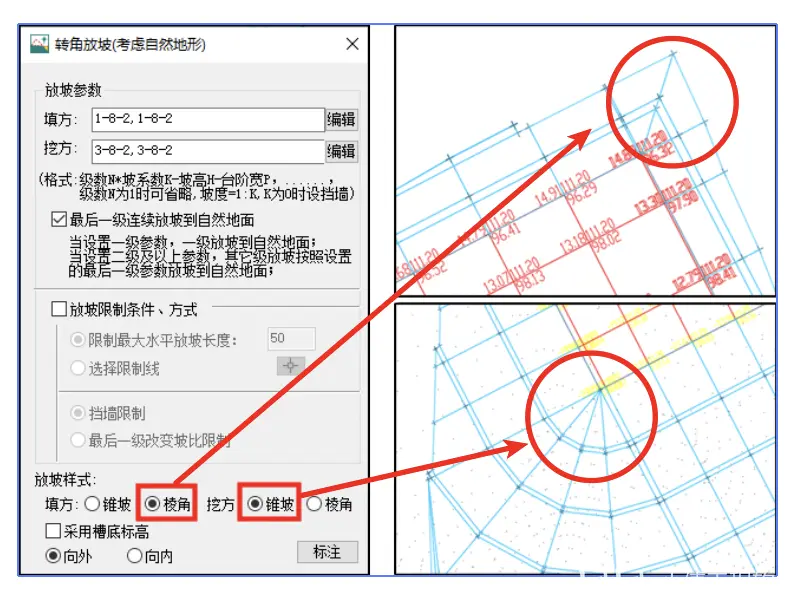This screenshot has height=598, width=798.
Task: Choose 锥坡 style for 挖方
Action: (x=255, y=504)
